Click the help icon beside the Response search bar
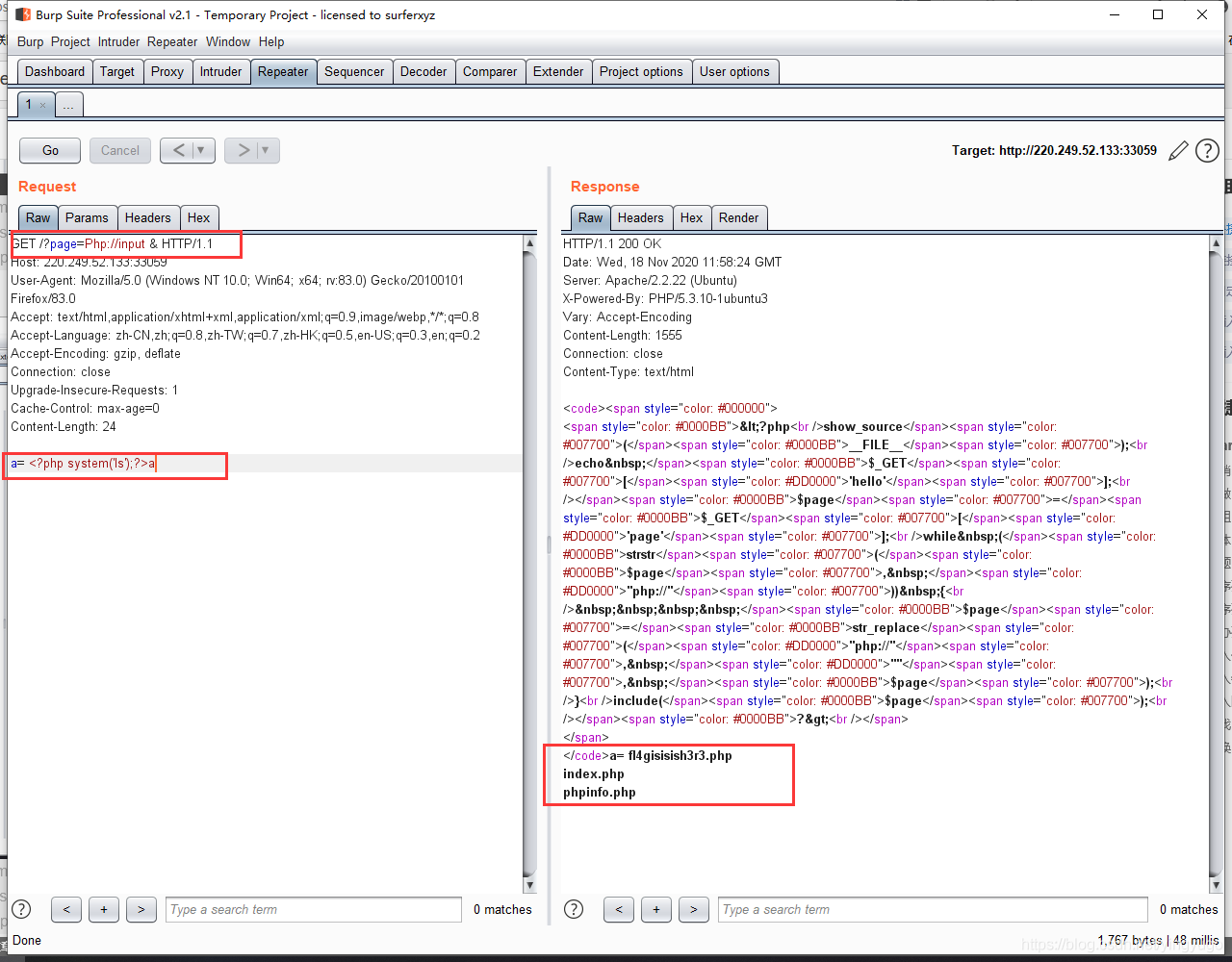Screen dimensions: 1232x962 [574, 909]
